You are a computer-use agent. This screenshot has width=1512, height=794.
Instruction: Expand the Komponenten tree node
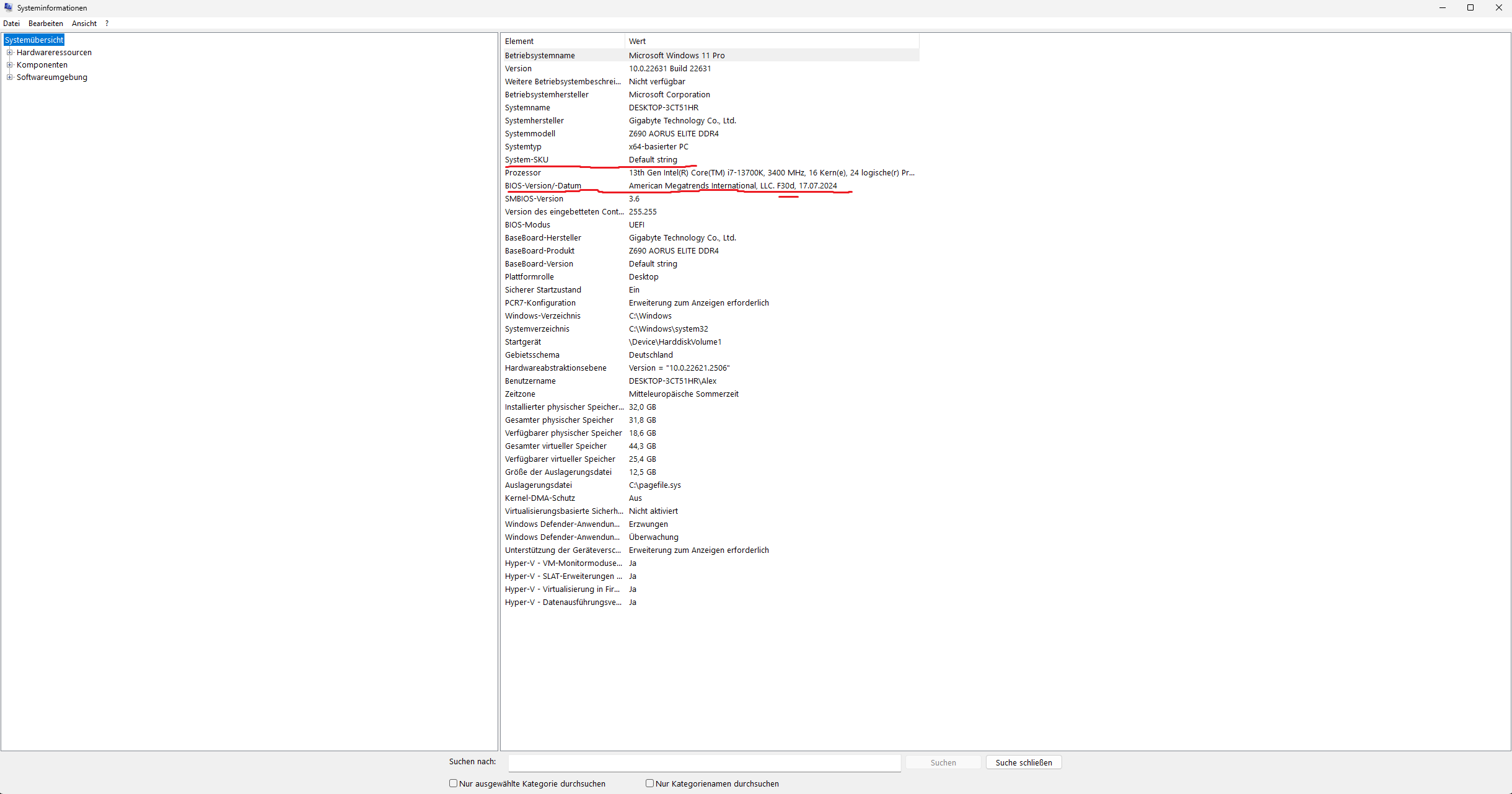[9, 65]
